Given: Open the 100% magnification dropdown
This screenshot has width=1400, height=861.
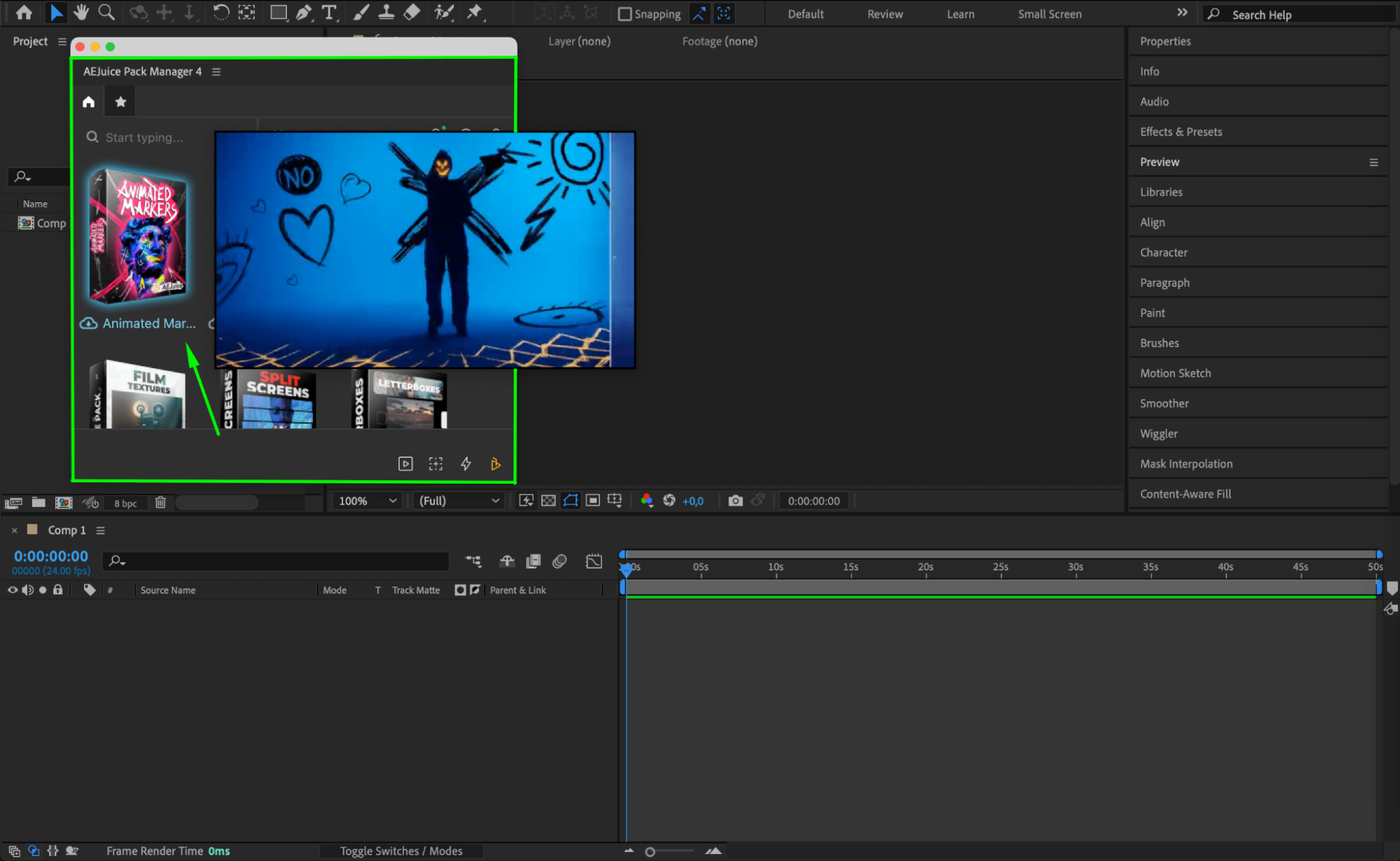Looking at the screenshot, I should tap(367, 500).
